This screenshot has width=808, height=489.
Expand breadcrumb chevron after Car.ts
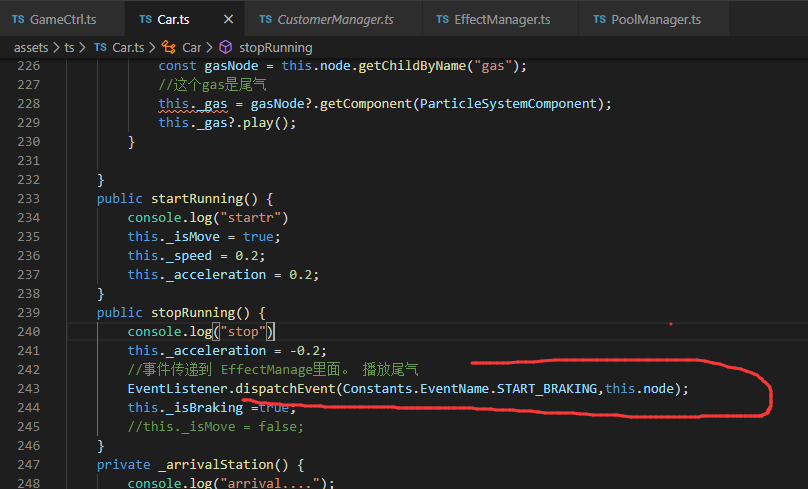[152, 48]
